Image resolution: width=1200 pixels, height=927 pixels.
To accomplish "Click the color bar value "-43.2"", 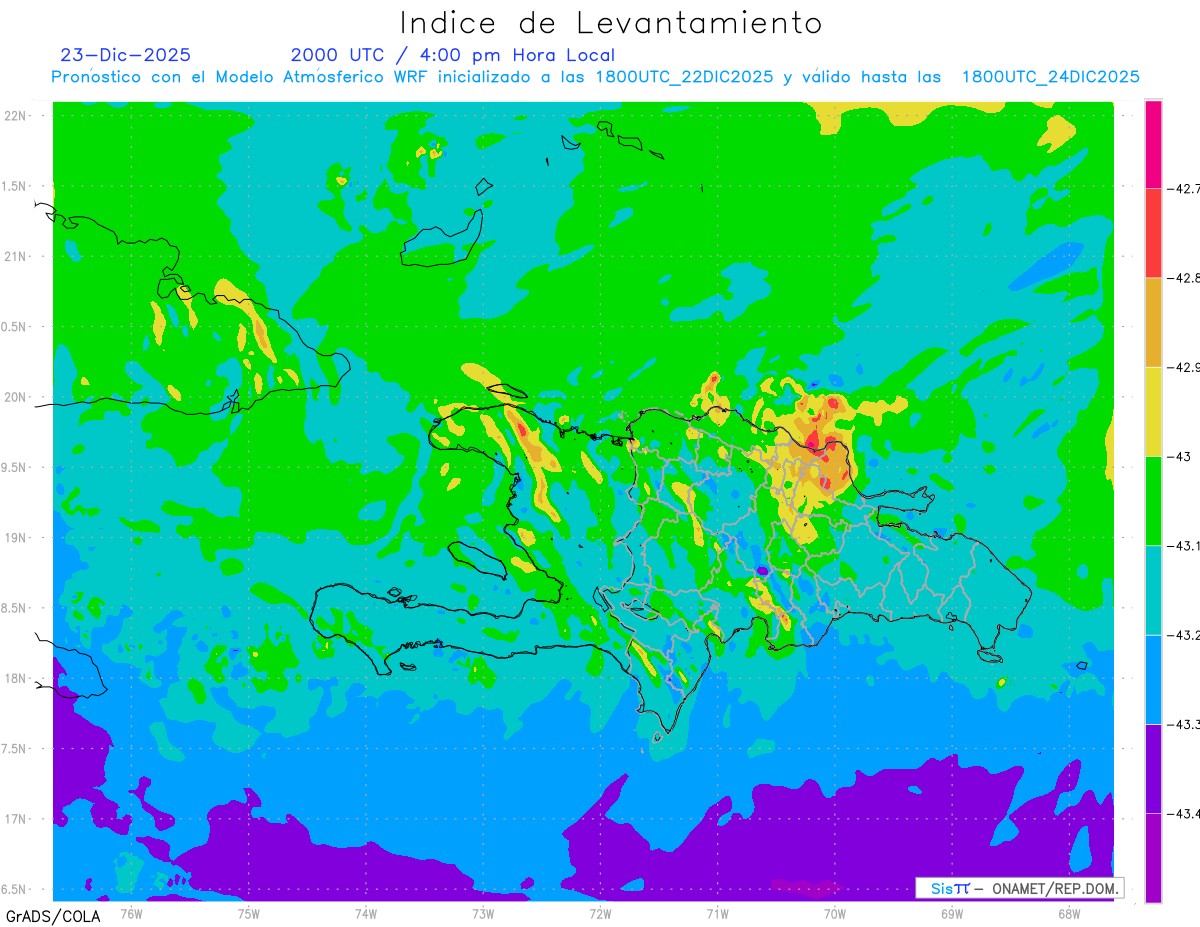I will pos(1184,634).
